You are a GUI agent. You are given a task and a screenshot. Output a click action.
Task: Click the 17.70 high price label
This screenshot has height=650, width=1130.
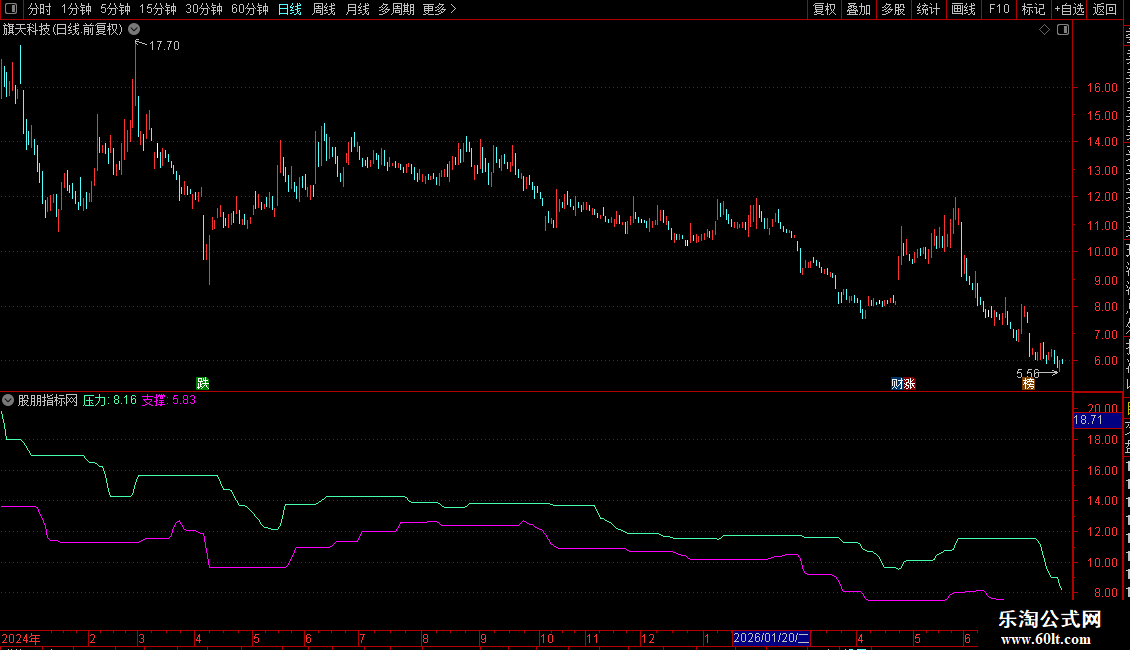[x=164, y=45]
